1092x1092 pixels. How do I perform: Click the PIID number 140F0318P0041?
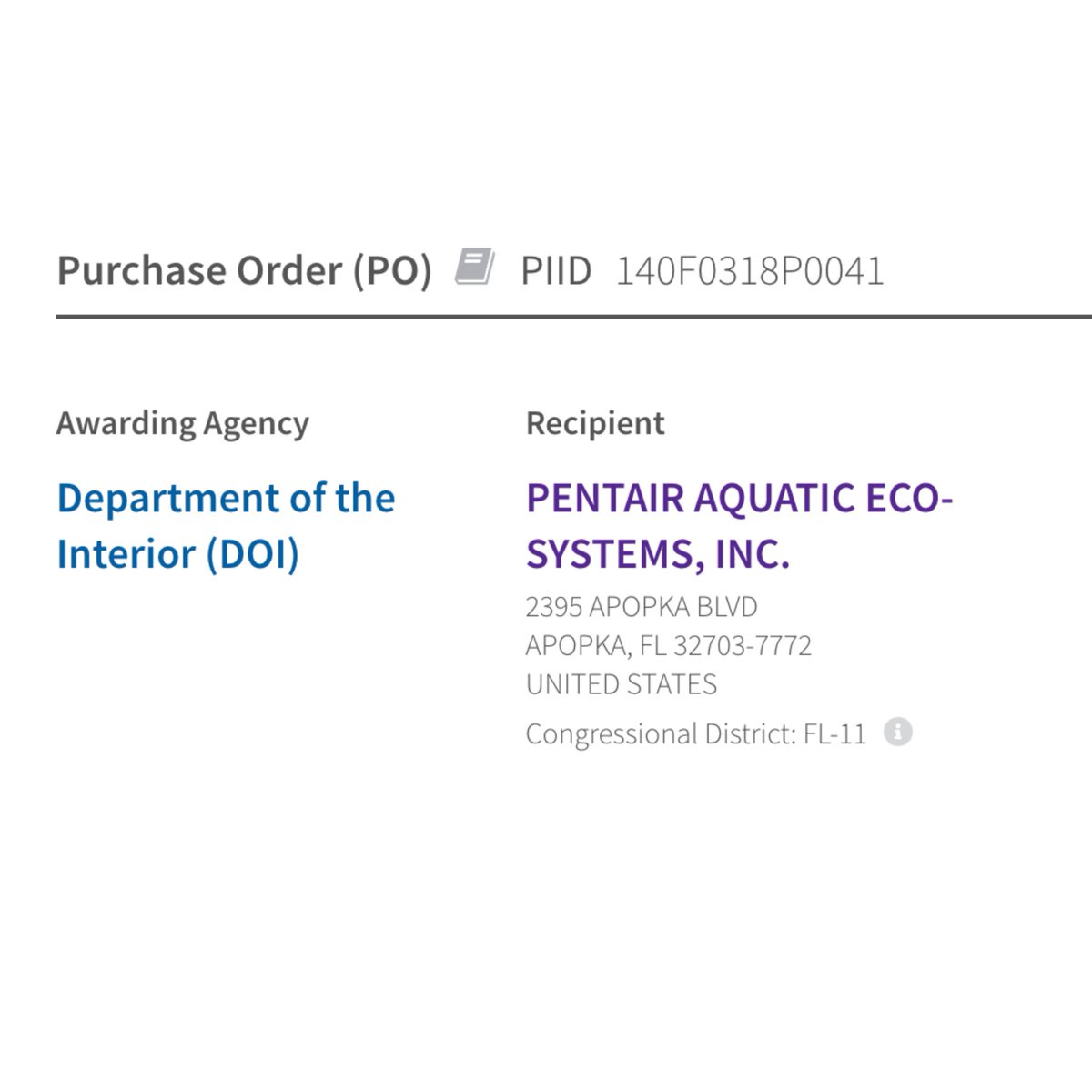pos(750,271)
